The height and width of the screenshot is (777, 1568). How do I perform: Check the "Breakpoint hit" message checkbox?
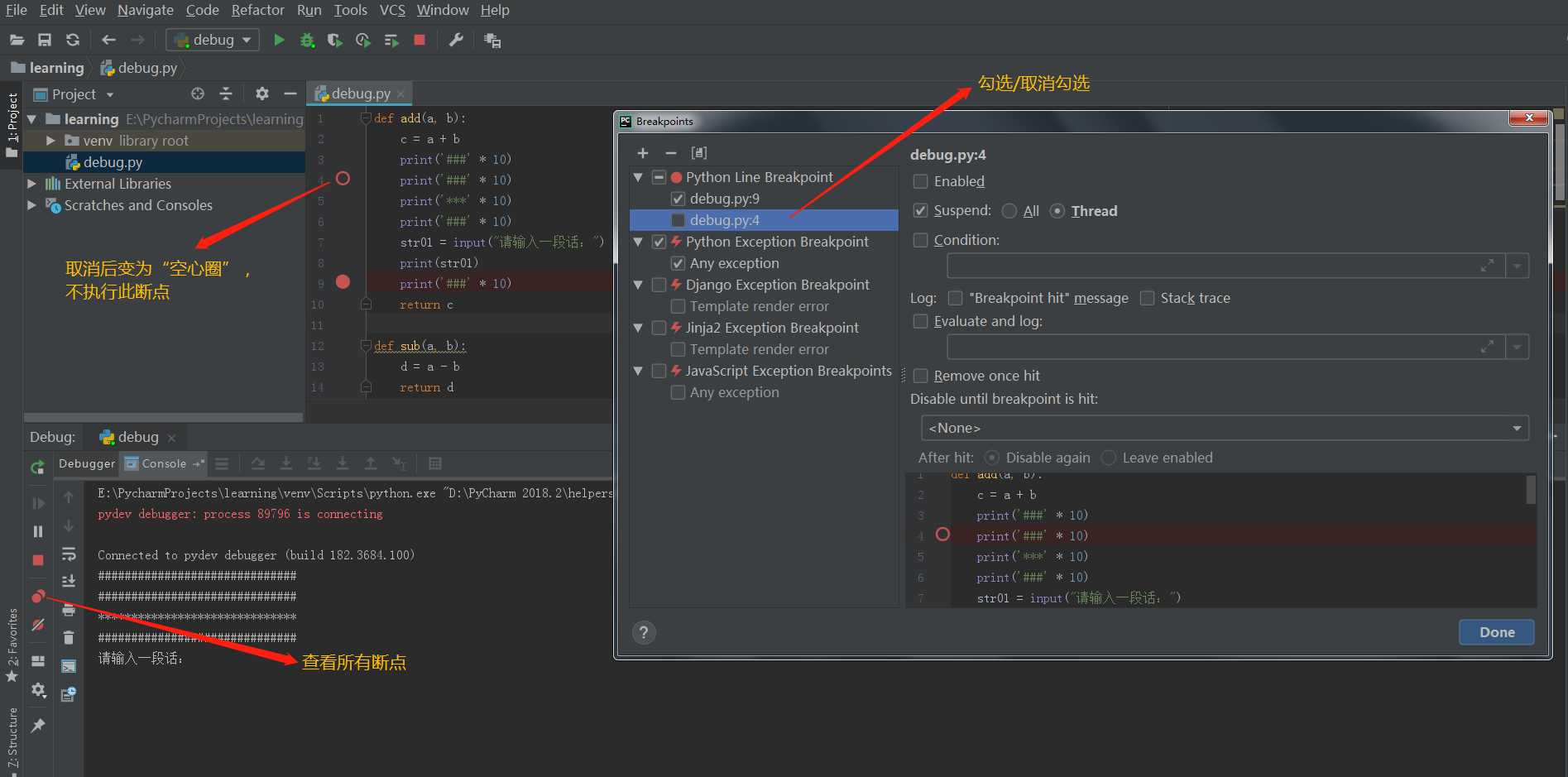[x=955, y=298]
